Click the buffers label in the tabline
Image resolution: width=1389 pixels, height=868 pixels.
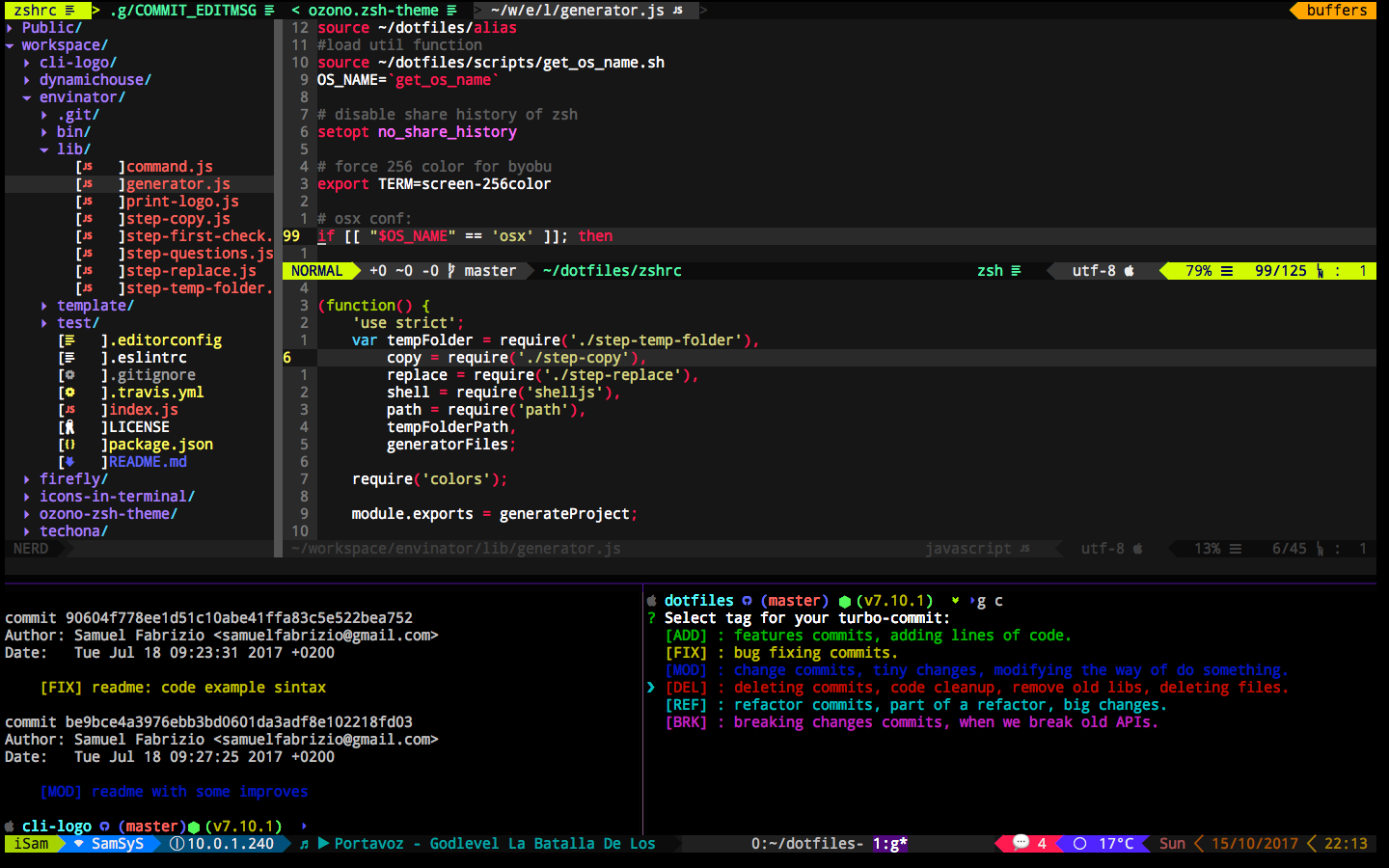point(1337,11)
